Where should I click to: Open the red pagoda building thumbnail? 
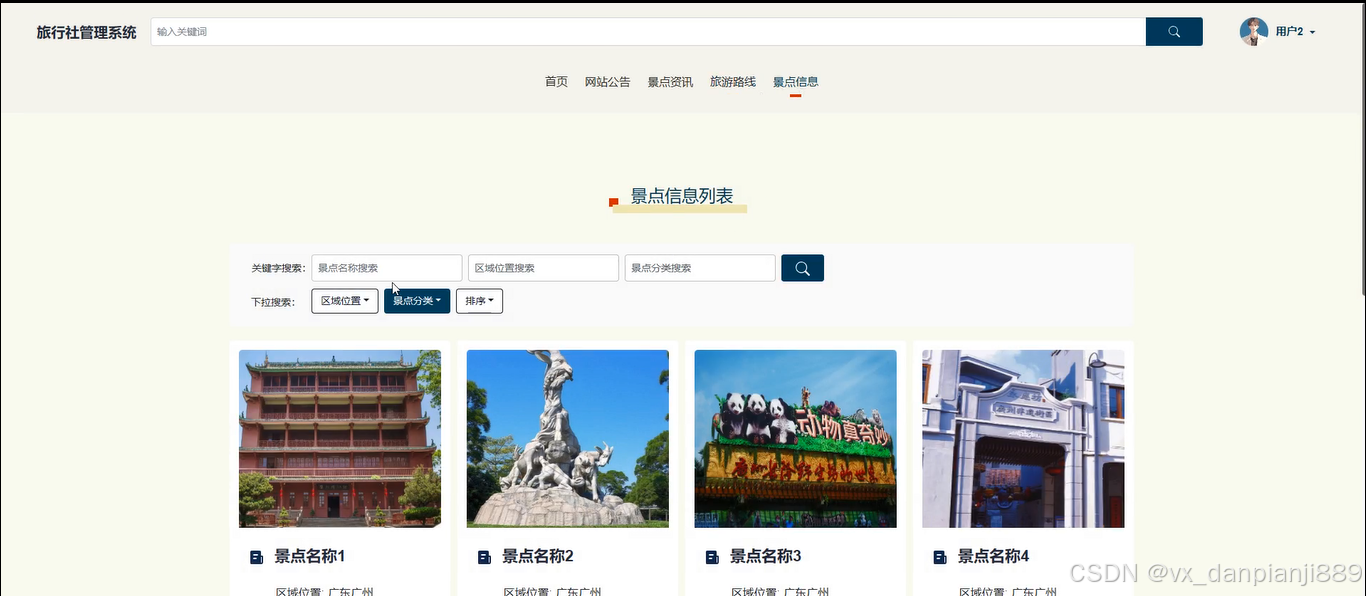[340, 439]
